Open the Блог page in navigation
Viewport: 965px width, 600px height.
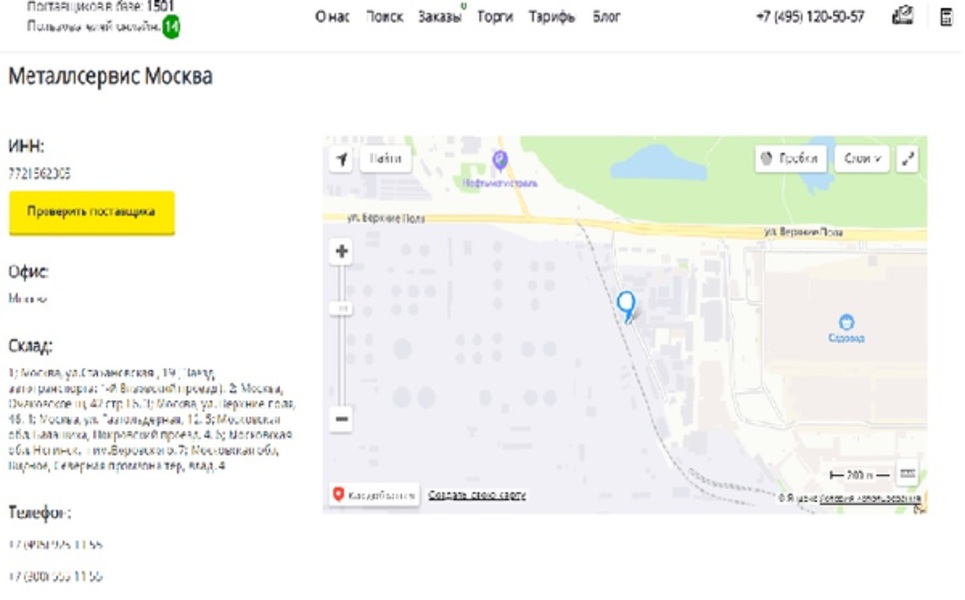(606, 17)
